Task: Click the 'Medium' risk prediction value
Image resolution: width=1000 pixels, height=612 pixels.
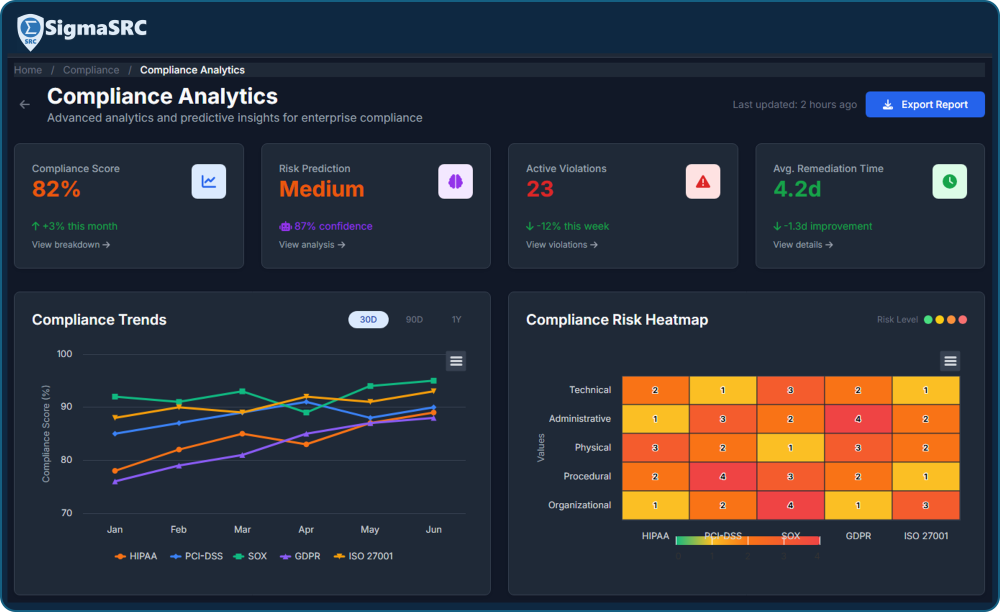Action: point(321,189)
